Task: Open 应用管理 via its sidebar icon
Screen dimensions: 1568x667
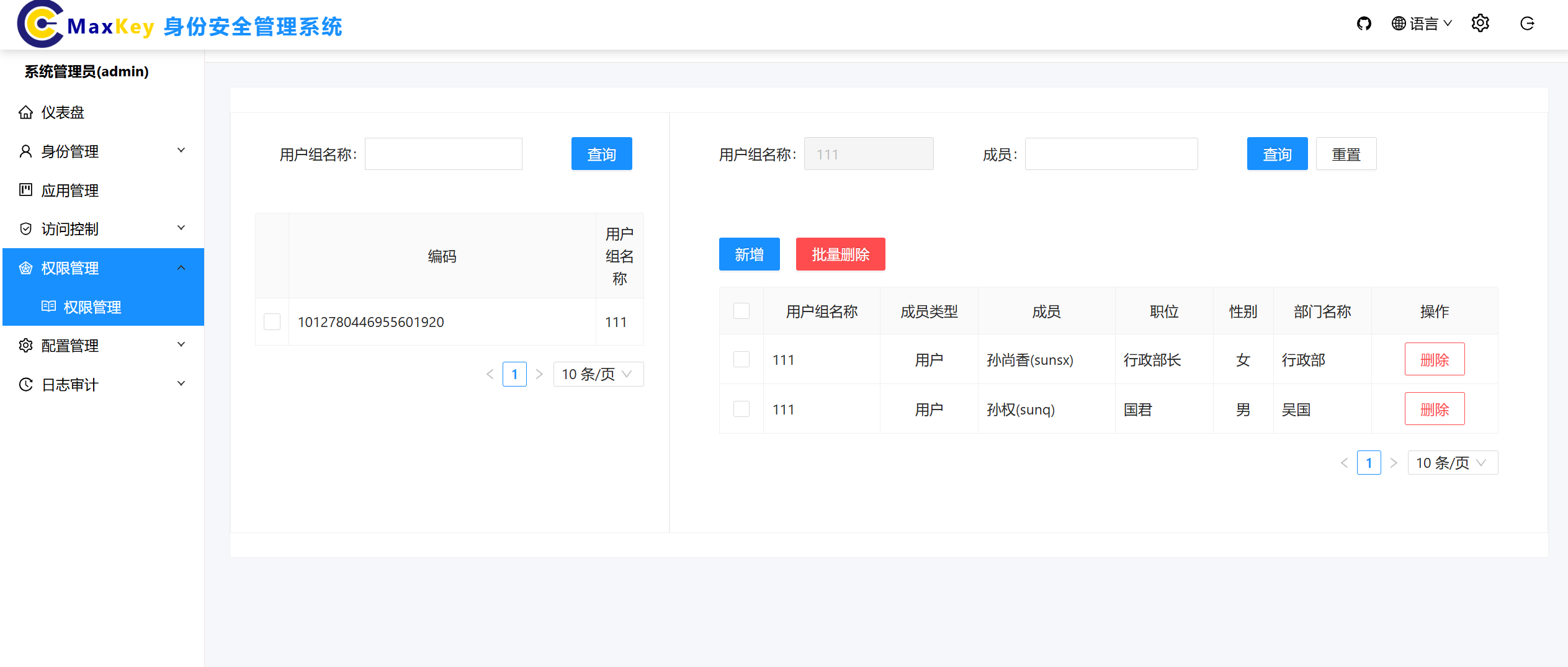Action: point(25,190)
